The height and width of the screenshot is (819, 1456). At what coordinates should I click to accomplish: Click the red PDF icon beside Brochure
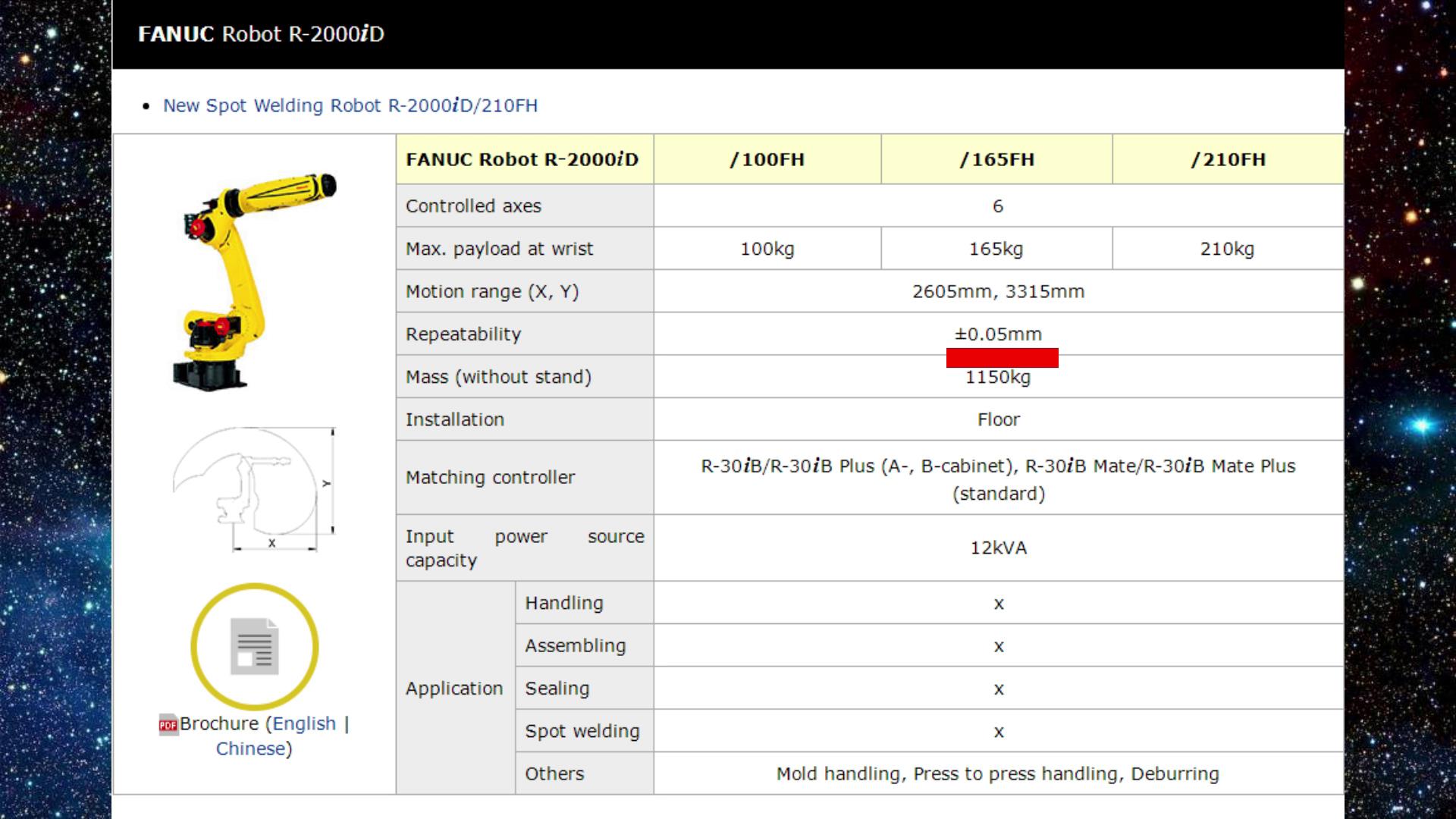click(x=168, y=725)
